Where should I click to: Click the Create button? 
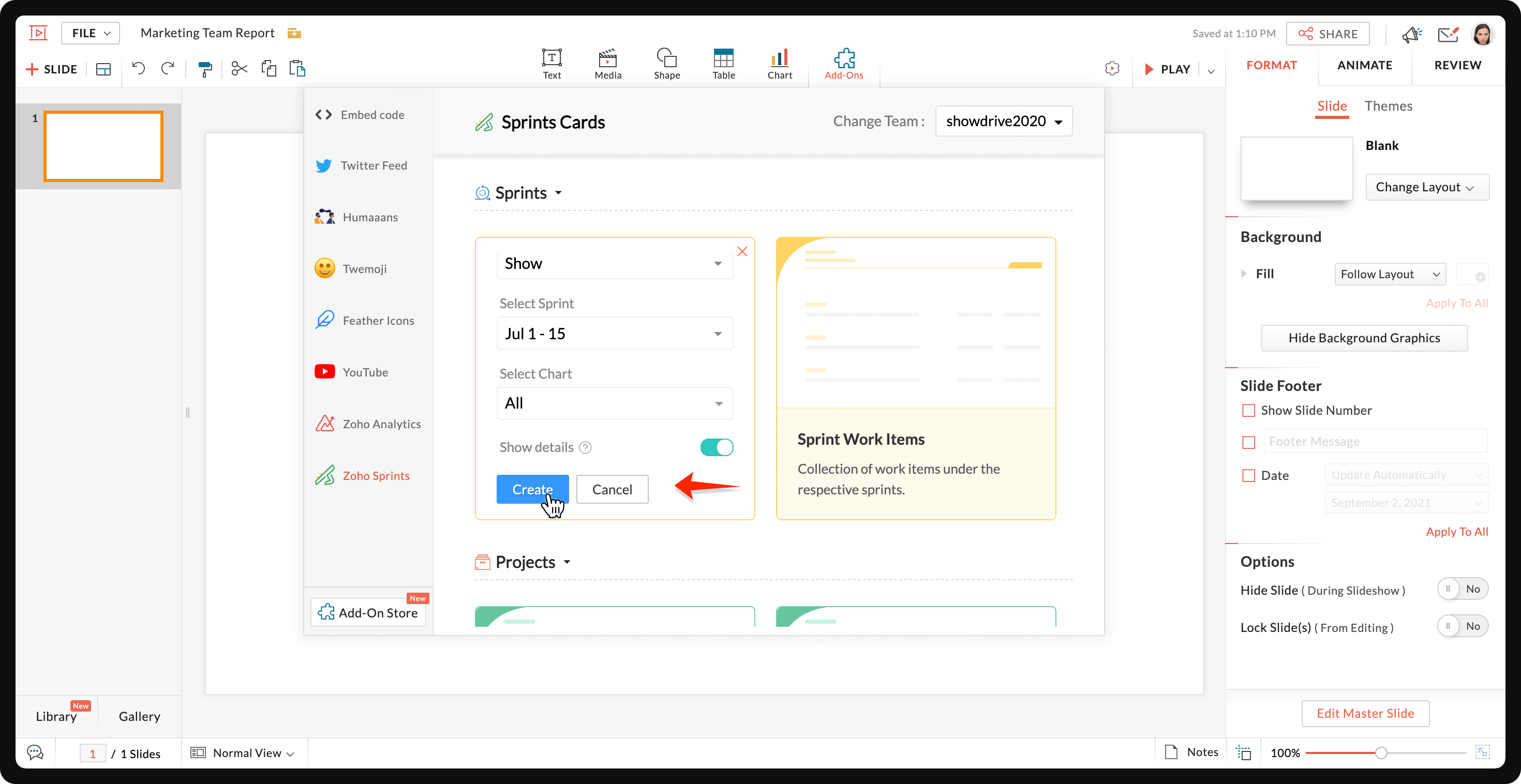(532, 489)
